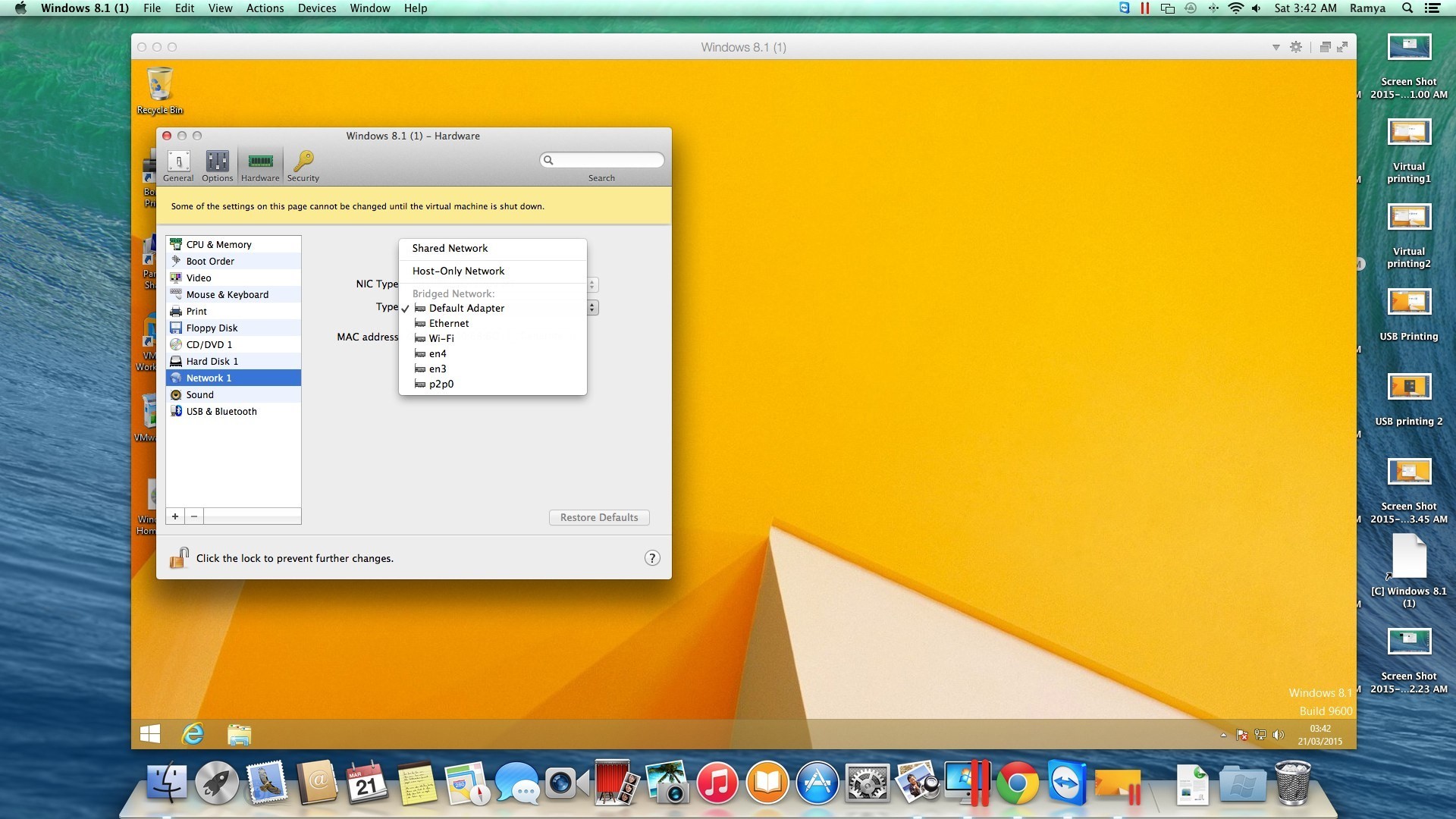Select Sound in the hardware list

pyautogui.click(x=201, y=394)
